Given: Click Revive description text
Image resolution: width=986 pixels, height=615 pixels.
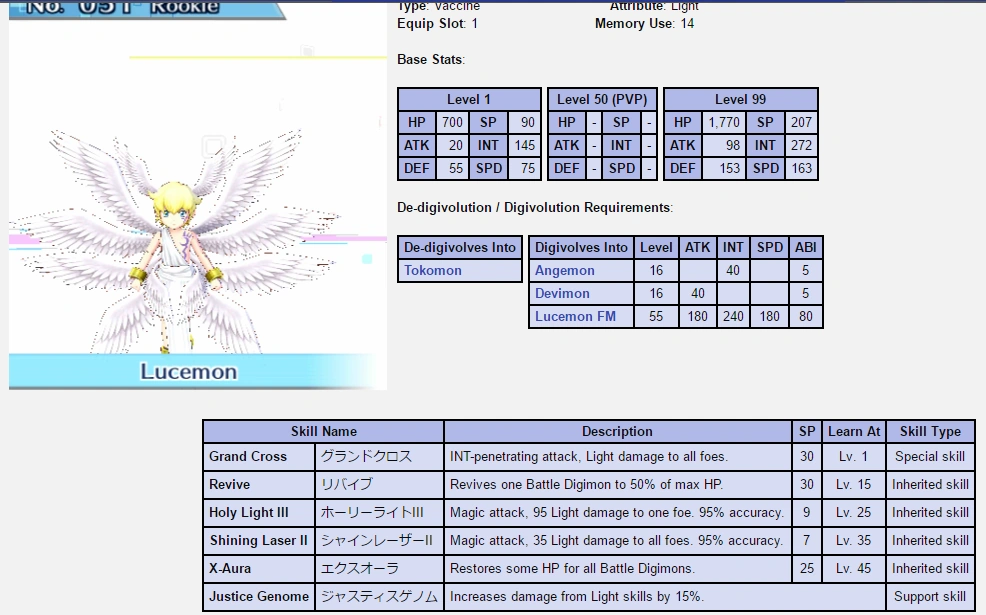Looking at the screenshot, I should 586,484.
